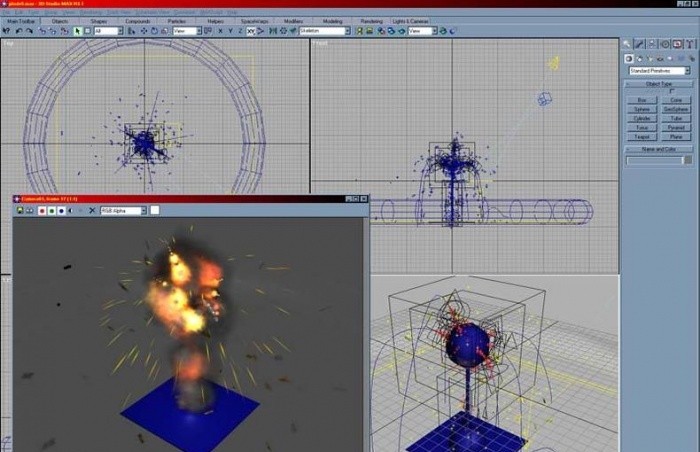Select the Select Object arrow tool
The height and width of the screenshot is (452, 700).
[x=79, y=31]
